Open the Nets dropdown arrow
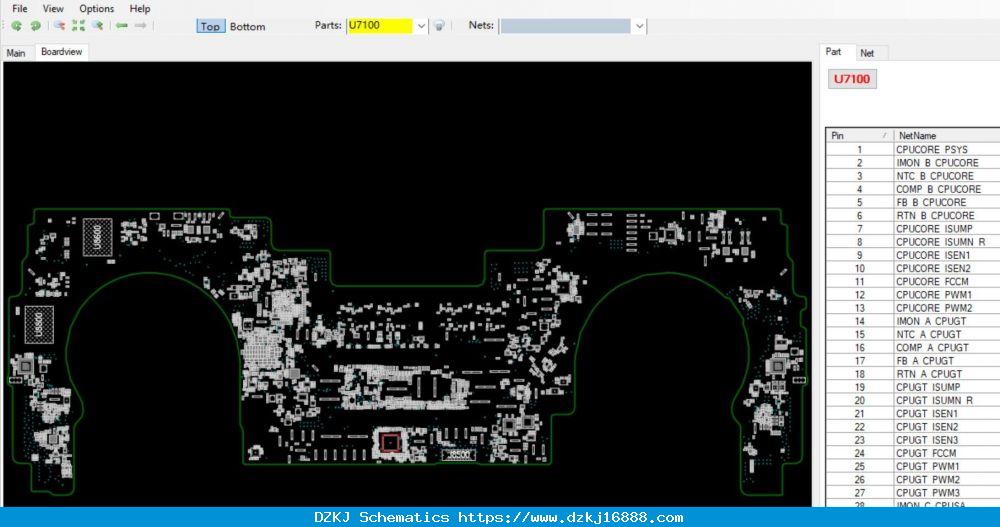Image resolution: width=1000 pixels, height=527 pixels. tap(639, 26)
